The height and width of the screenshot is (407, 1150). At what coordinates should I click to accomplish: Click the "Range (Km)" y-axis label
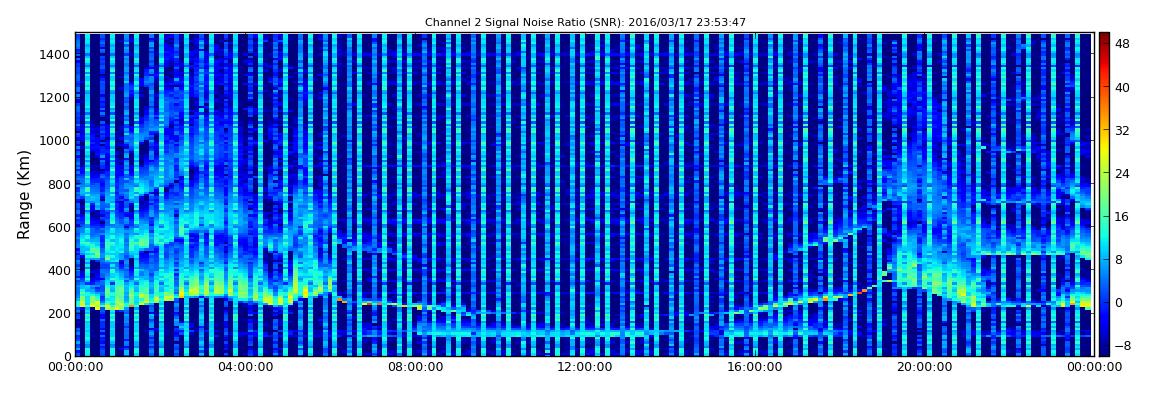tap(24, 194)
